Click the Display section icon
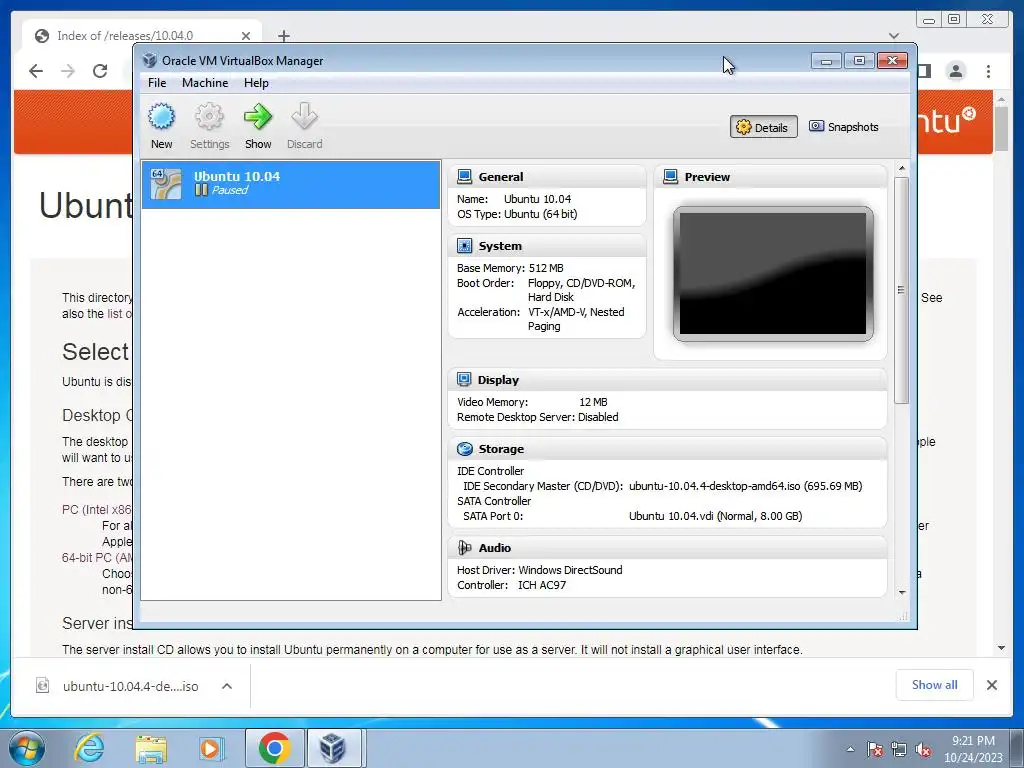Image resolution: width=1024 pixels, height=768 pixels. 464,379
